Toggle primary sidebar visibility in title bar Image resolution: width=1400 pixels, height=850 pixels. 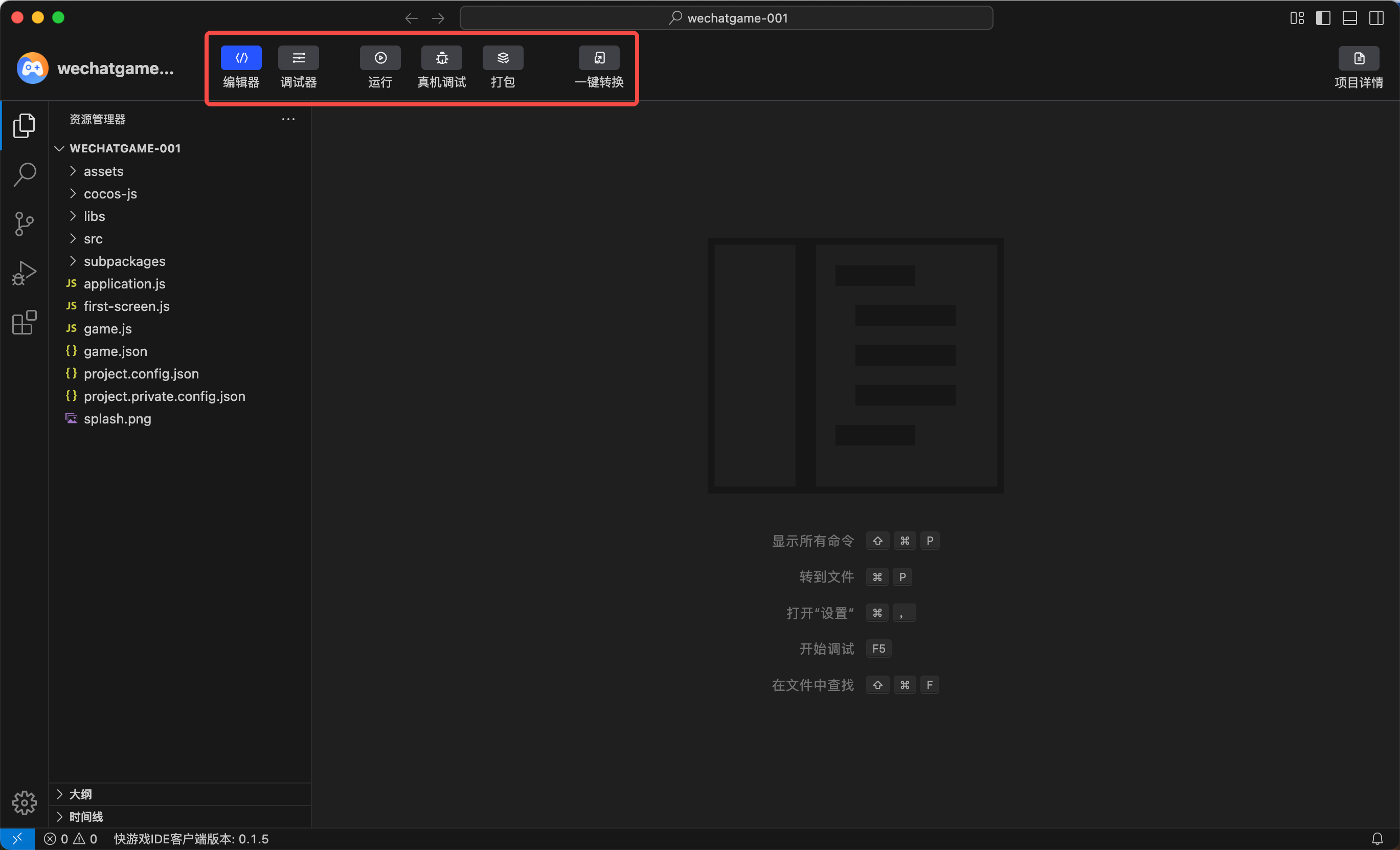1323,18
